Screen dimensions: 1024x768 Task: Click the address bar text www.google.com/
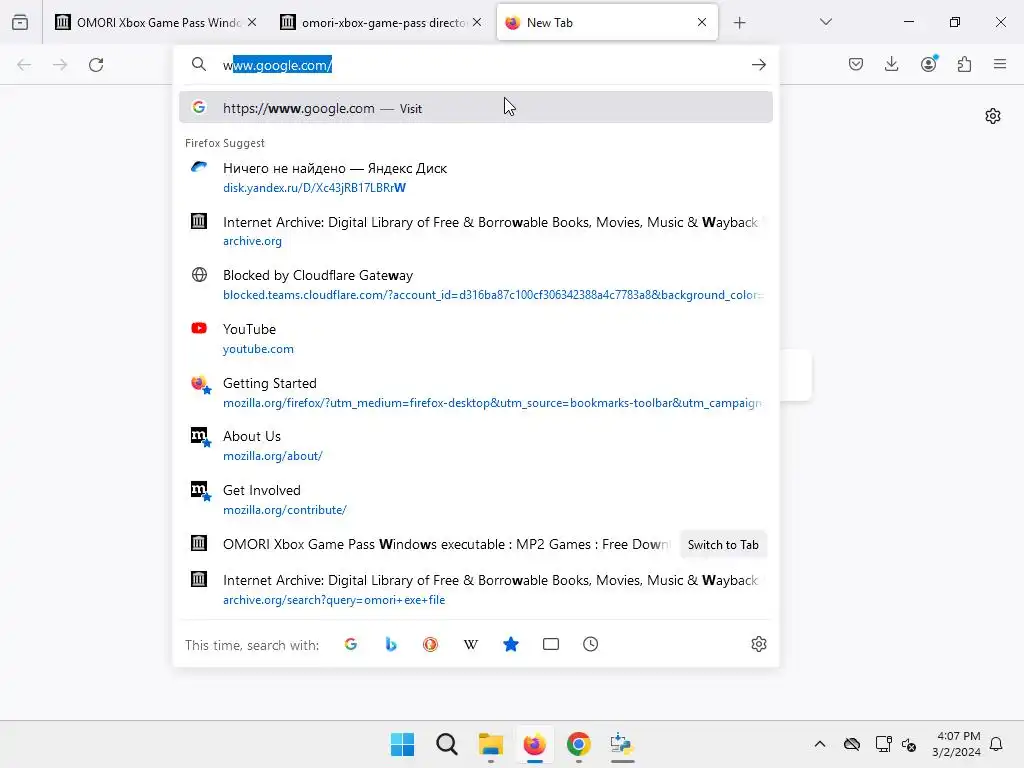pyautogui.click(x=278, y=65)
